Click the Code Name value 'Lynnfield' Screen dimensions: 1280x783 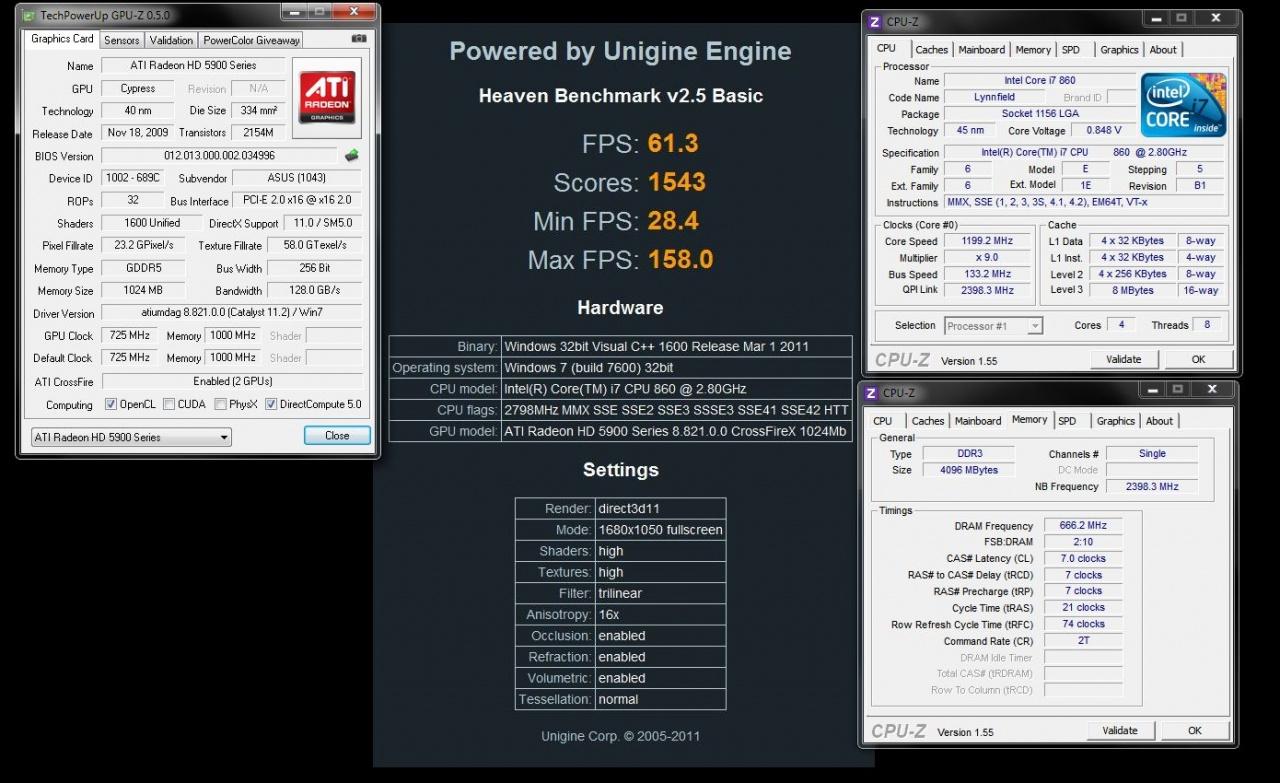[x=994, y=98]
